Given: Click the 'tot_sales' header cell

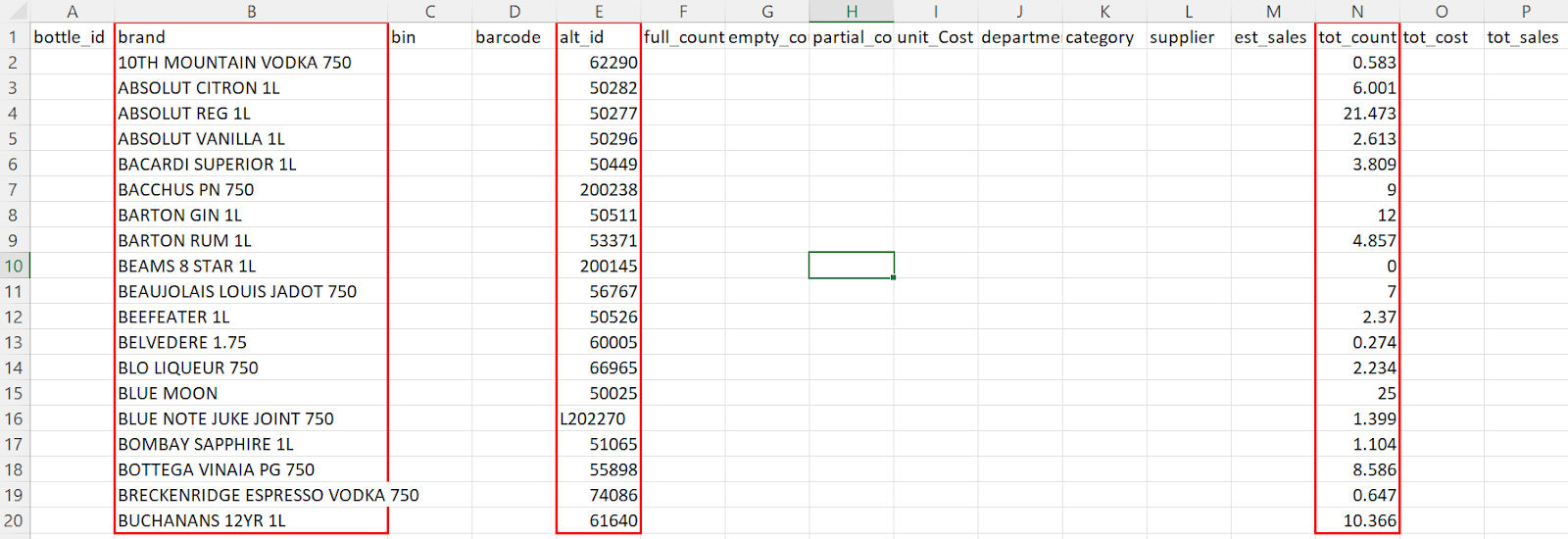Looking at the screenshot, I should 1526,36.
